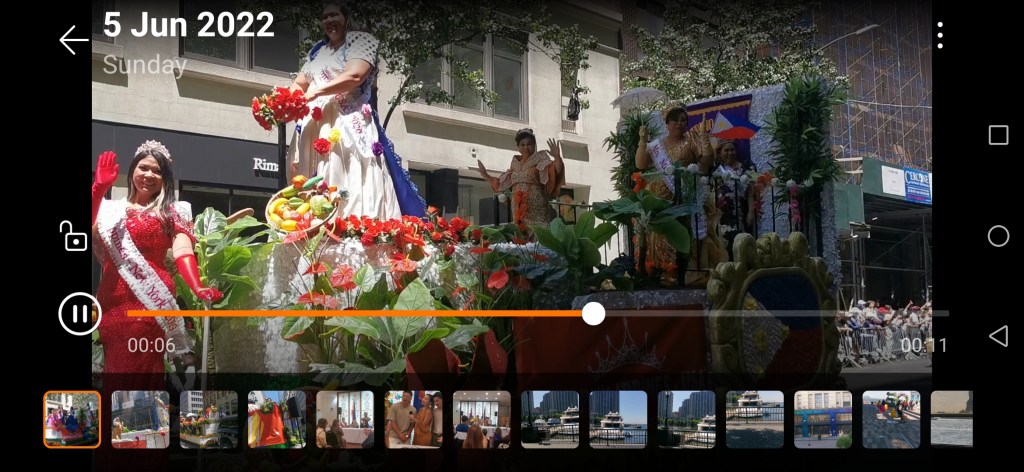This screenshot has height=472, width=1024.
Task: Open sixth thumbnail showing two men
Action: tap(413, 419)
